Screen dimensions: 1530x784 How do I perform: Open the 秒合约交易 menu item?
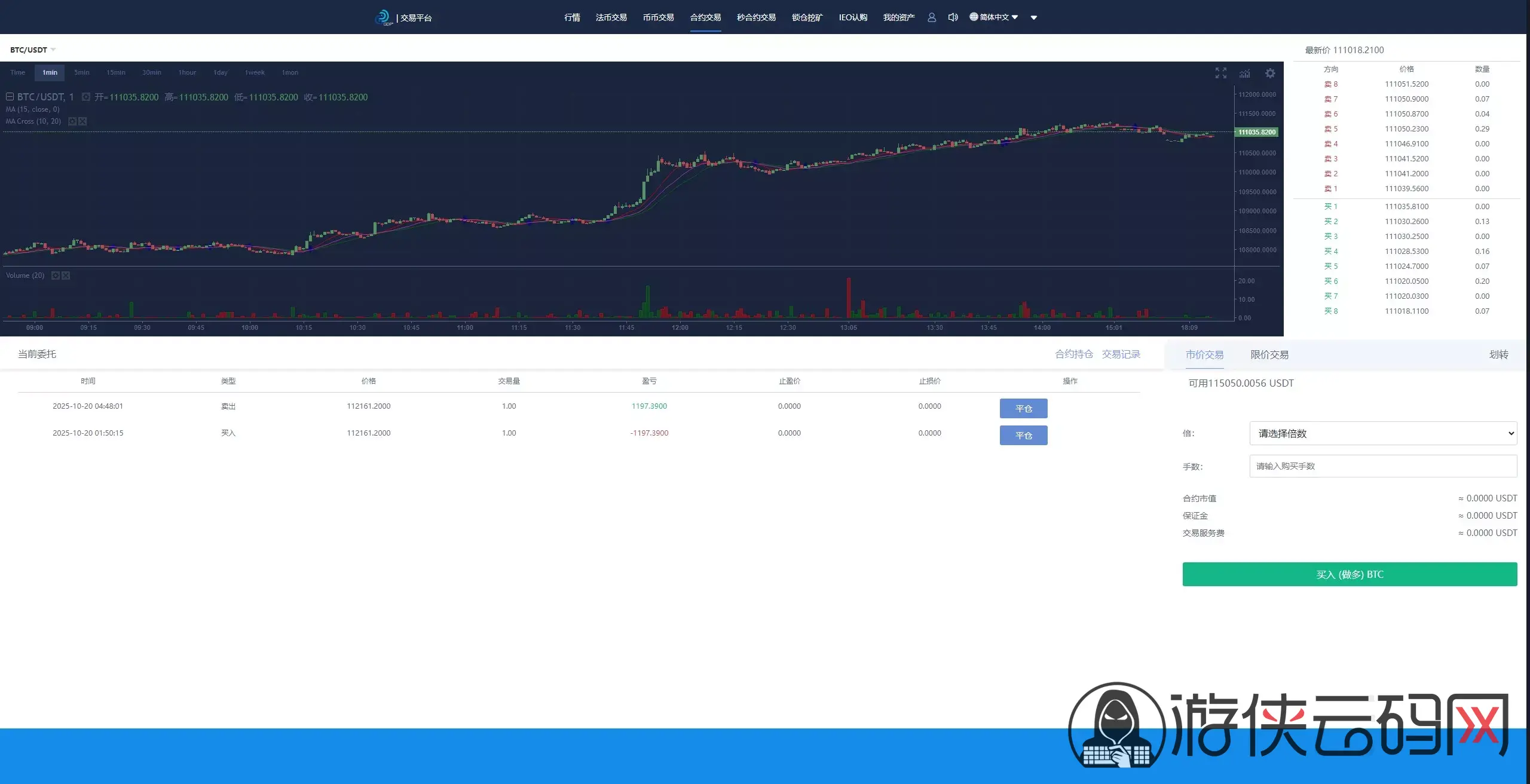point(756,17)
